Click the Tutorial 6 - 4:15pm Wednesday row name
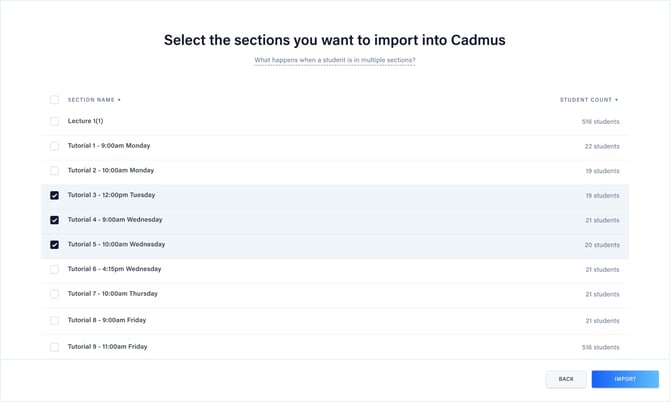This screenshot has width=670, height=402. point(114,269)
